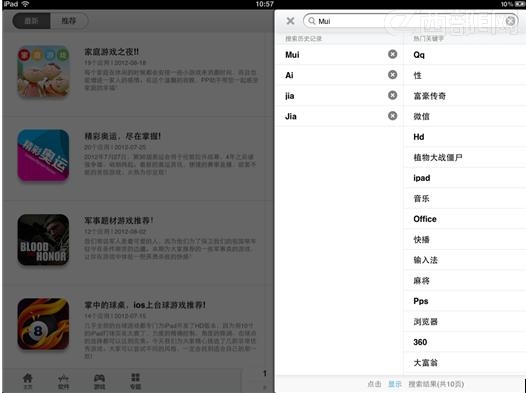Open the games controller tab
This screenshot has height=393, width=526.
[x=99, y=381]
